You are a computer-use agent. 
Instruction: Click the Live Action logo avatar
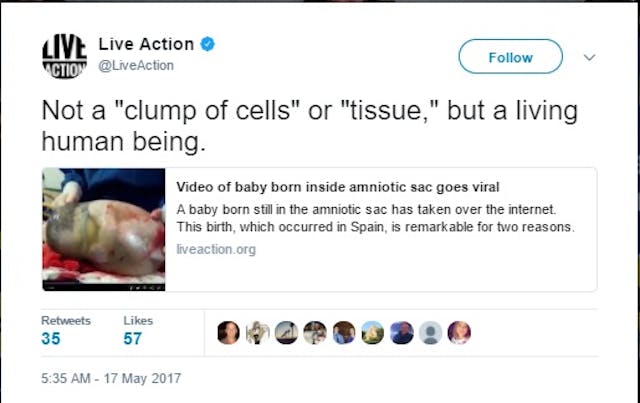tap(64, 56)
